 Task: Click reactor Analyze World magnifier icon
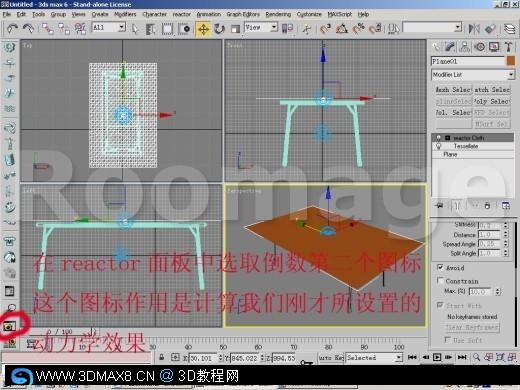point(10,307)
